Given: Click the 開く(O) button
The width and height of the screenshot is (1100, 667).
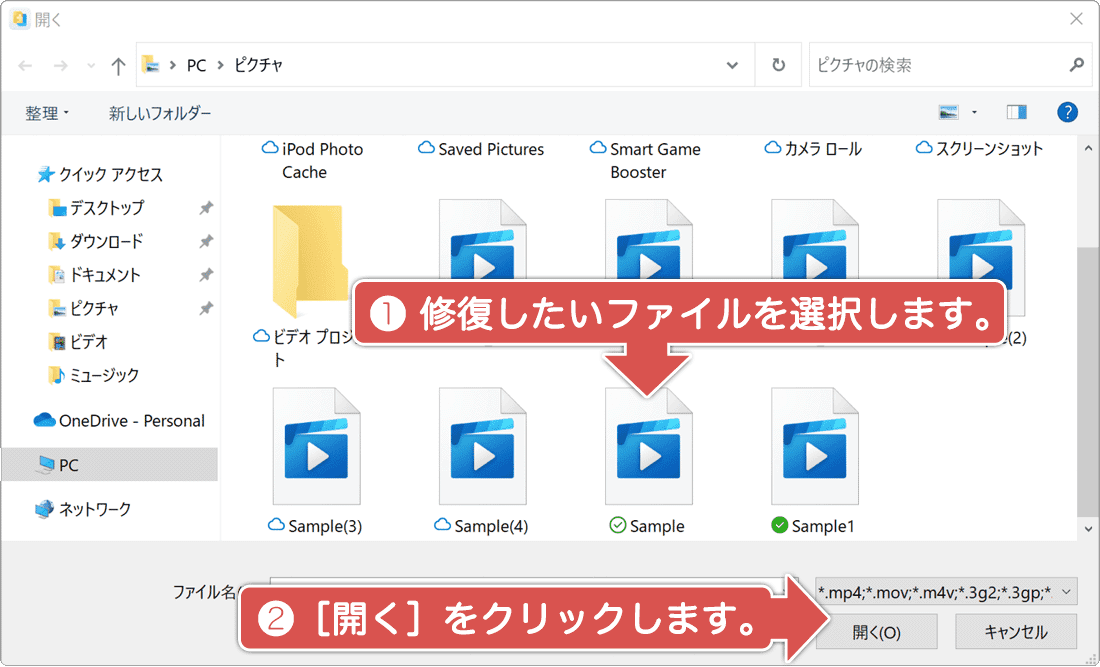Looking at the screenshot, I should tap(876, 631).
